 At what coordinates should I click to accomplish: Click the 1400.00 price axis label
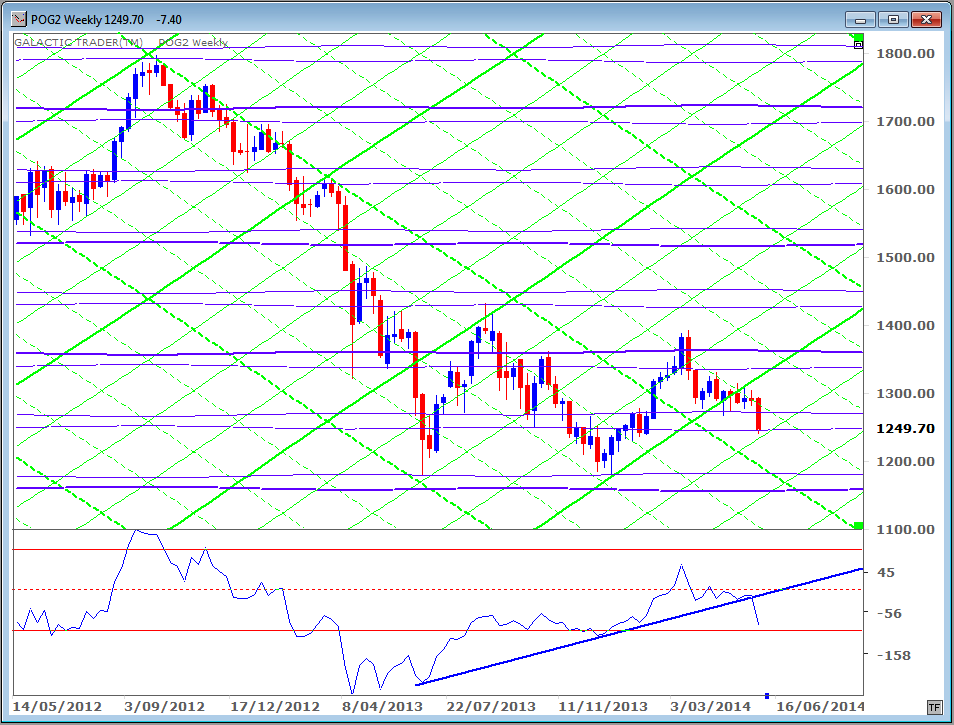905,325
